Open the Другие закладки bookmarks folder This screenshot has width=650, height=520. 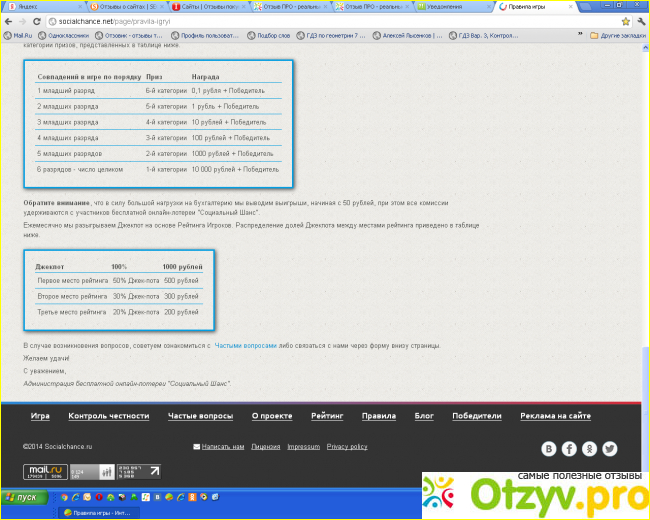[617, 34]
